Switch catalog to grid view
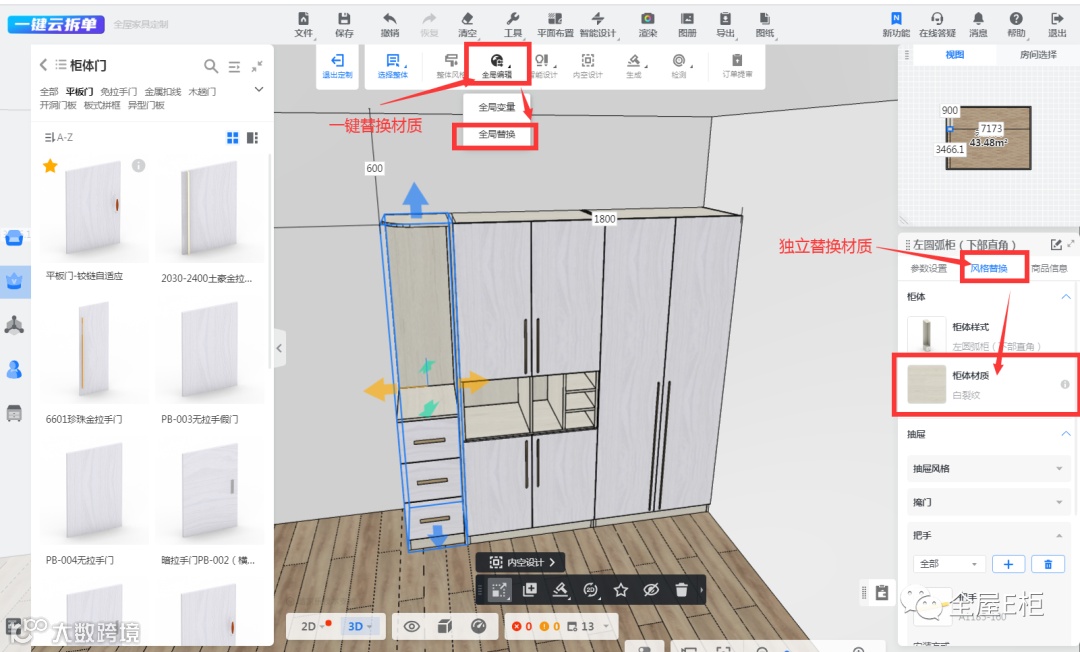This screenshot has height=652, width=1080. tap(233, 138)
